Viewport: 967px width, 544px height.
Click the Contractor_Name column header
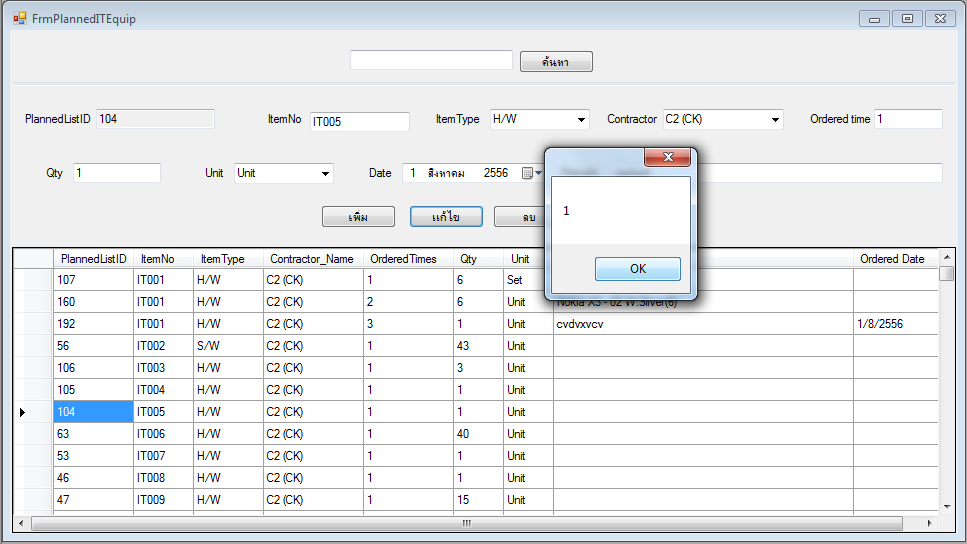[x=312, y=259]
